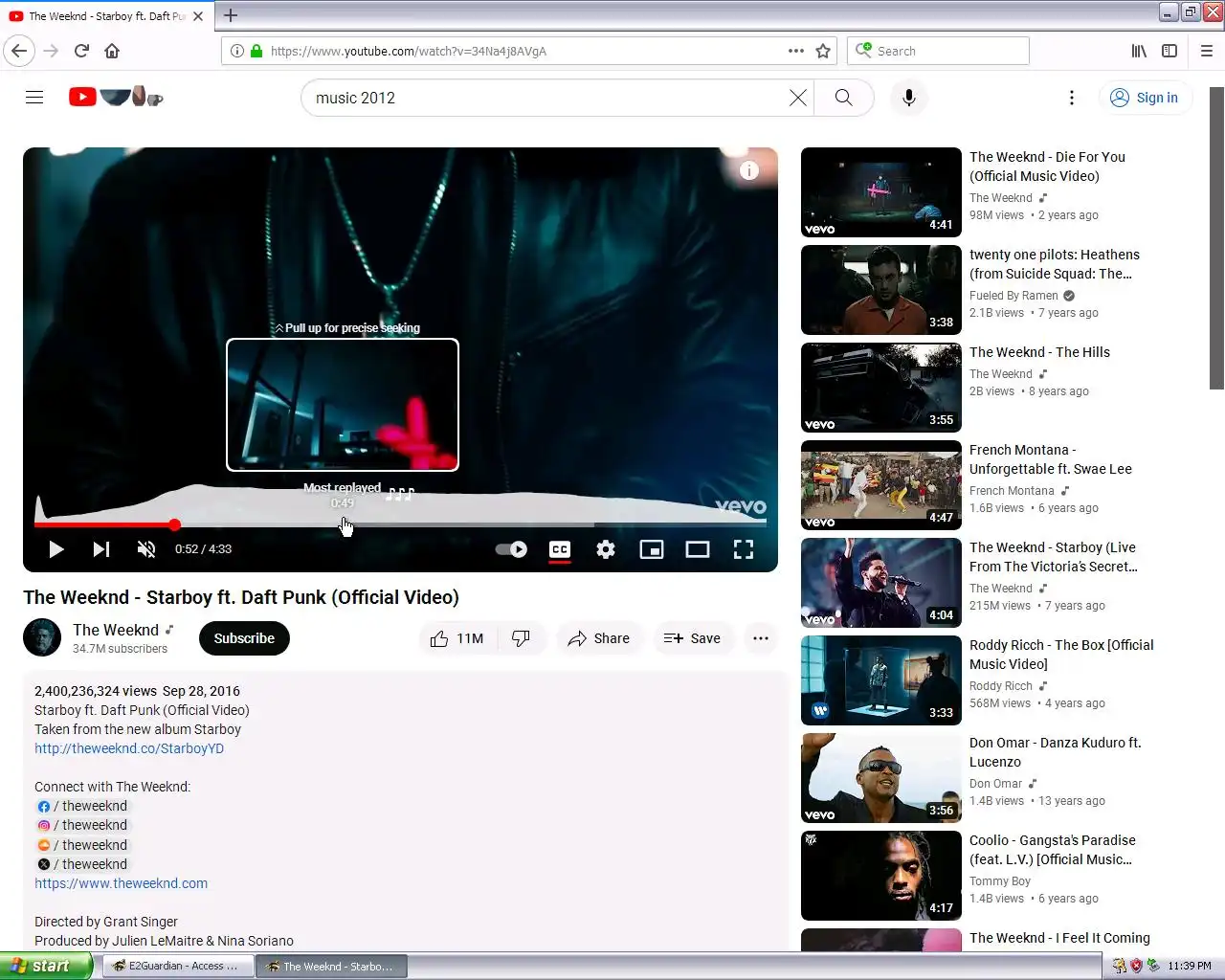Open YouTube settings three-dot menu
Image resolution: width=1225 pixels, height=980 pixels.
[1072, 98]
